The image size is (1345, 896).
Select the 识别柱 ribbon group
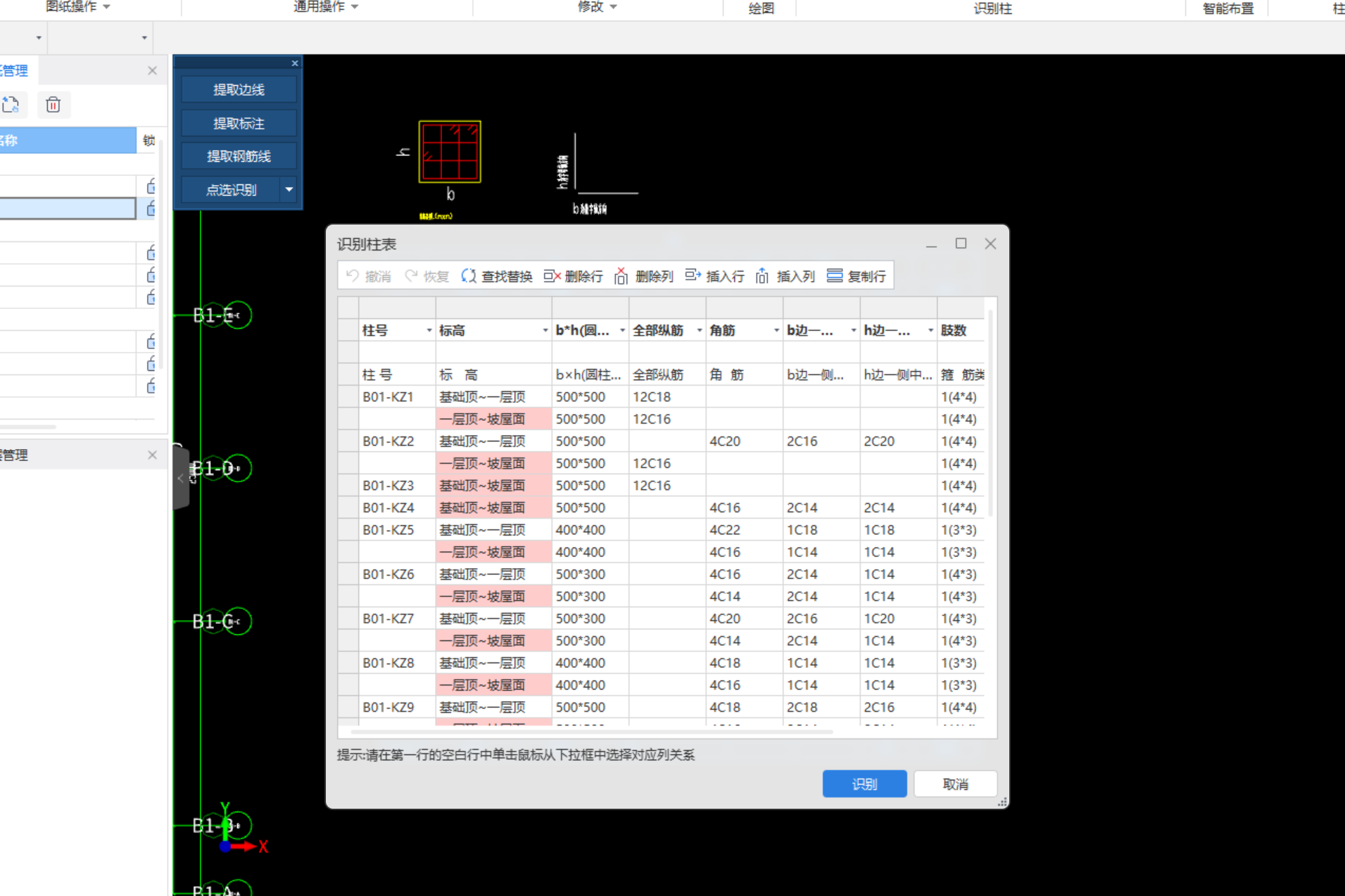coord(992,8)
